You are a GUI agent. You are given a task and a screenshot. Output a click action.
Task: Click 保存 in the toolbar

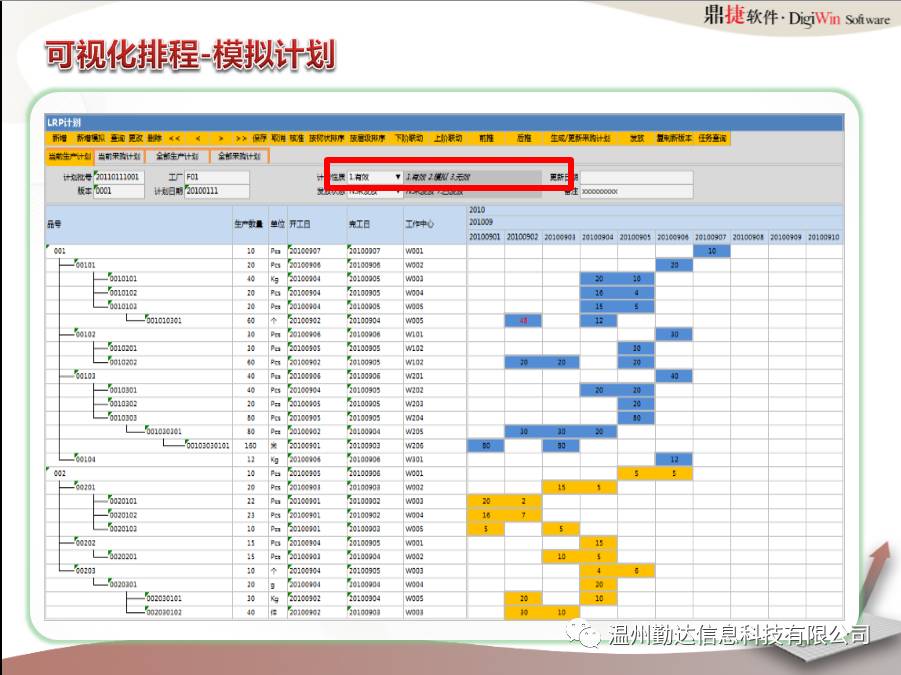[x=260, y=138]
